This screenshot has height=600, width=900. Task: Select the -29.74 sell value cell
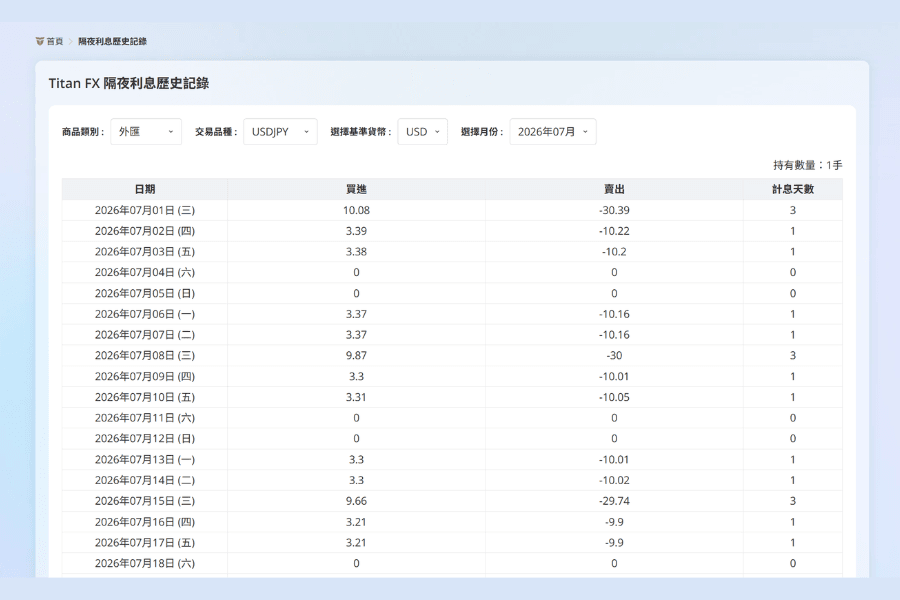coord(614,501)
